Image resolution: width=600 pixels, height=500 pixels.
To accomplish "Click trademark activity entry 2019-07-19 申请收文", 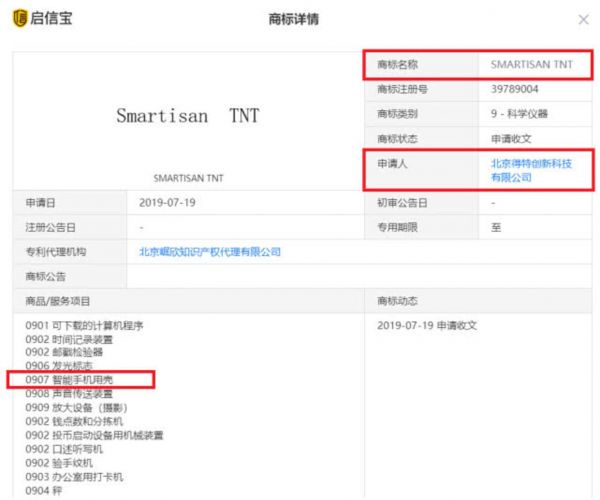I will [427, 326].
